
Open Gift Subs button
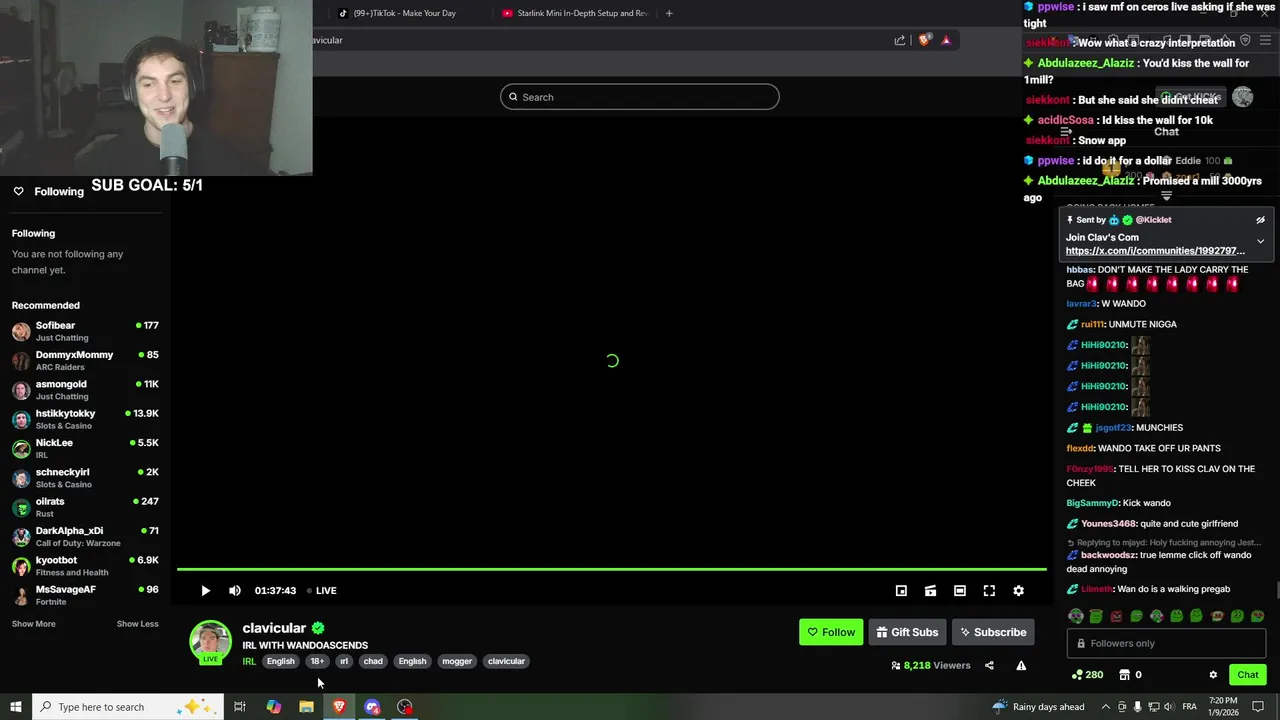click(x=907, y=632)
